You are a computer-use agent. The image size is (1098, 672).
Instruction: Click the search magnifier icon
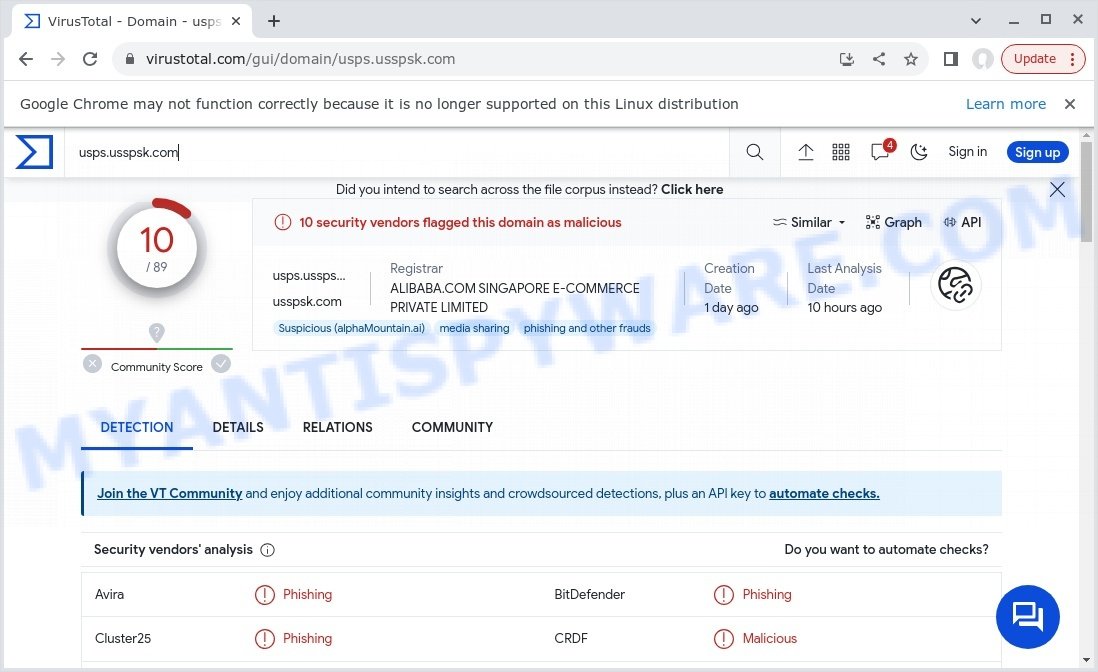click(x=754, y=152)
